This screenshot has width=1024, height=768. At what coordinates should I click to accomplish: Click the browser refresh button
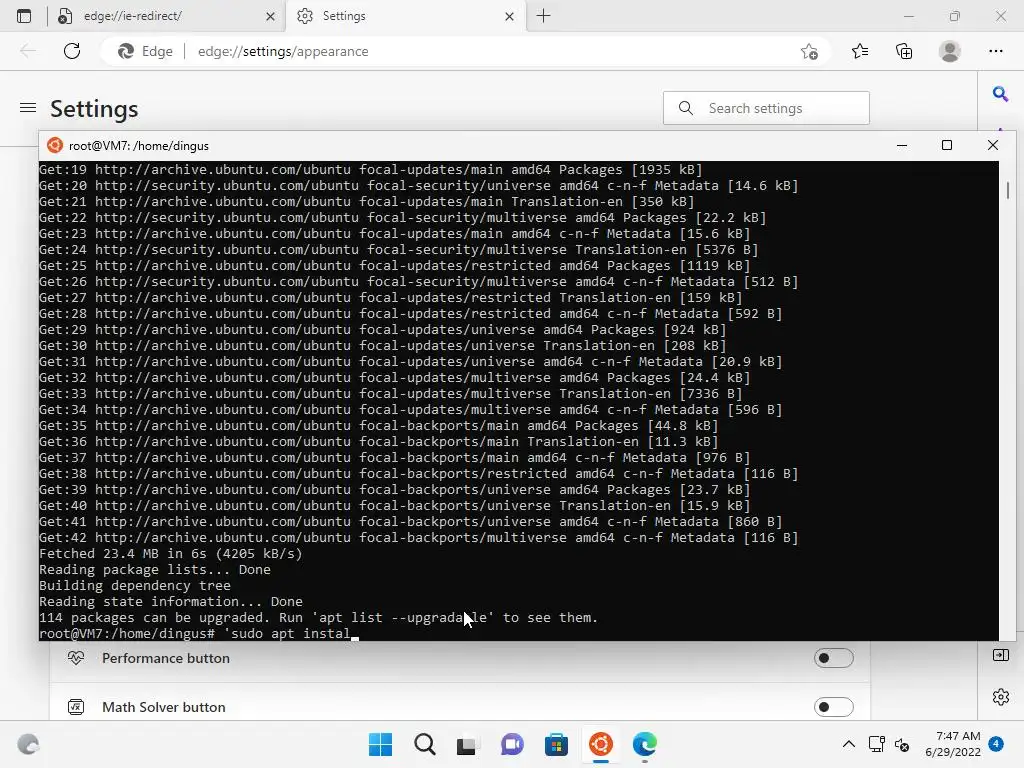coord(72,51)
